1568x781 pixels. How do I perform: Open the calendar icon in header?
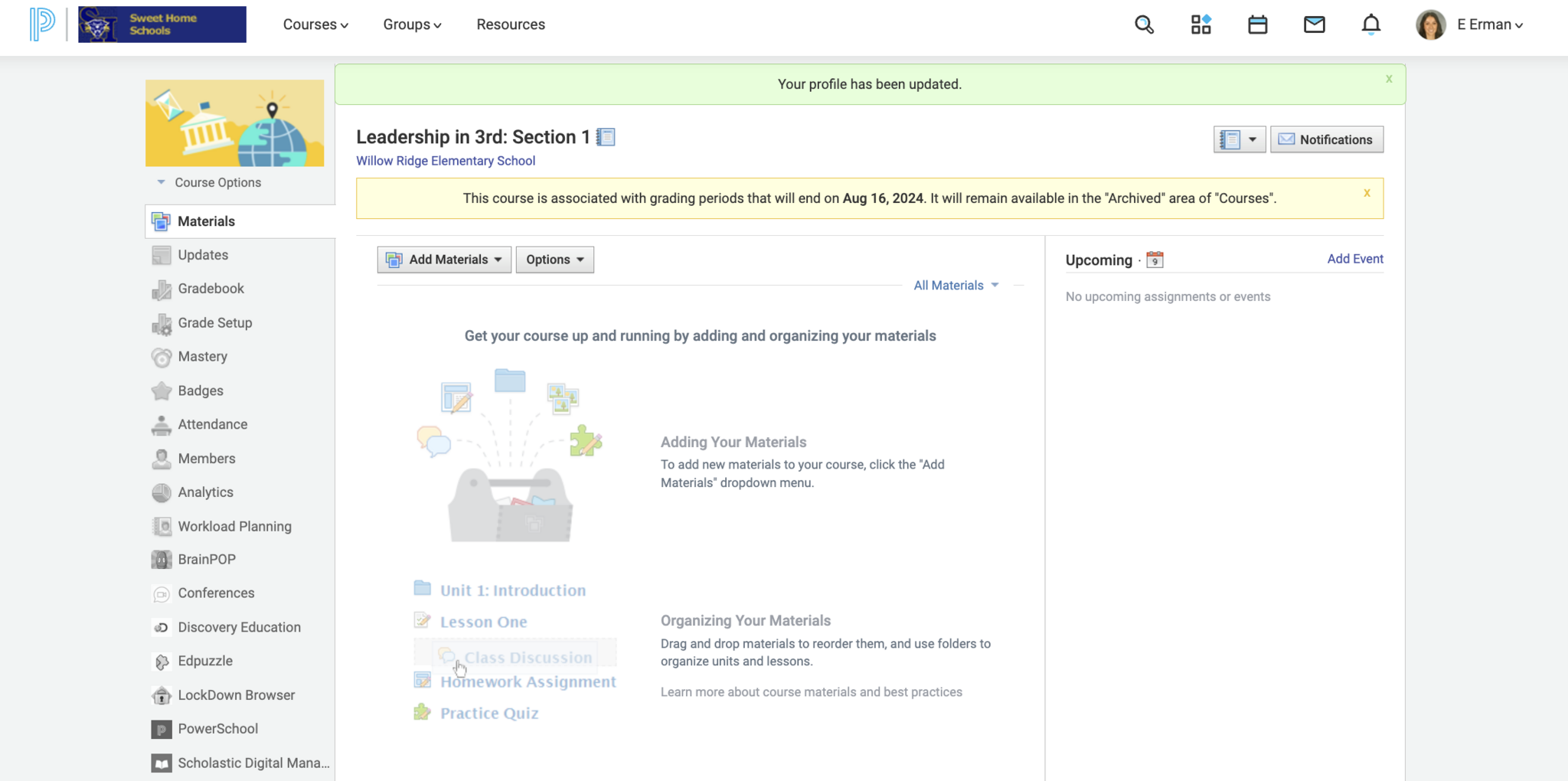[x=1257, y=25]
